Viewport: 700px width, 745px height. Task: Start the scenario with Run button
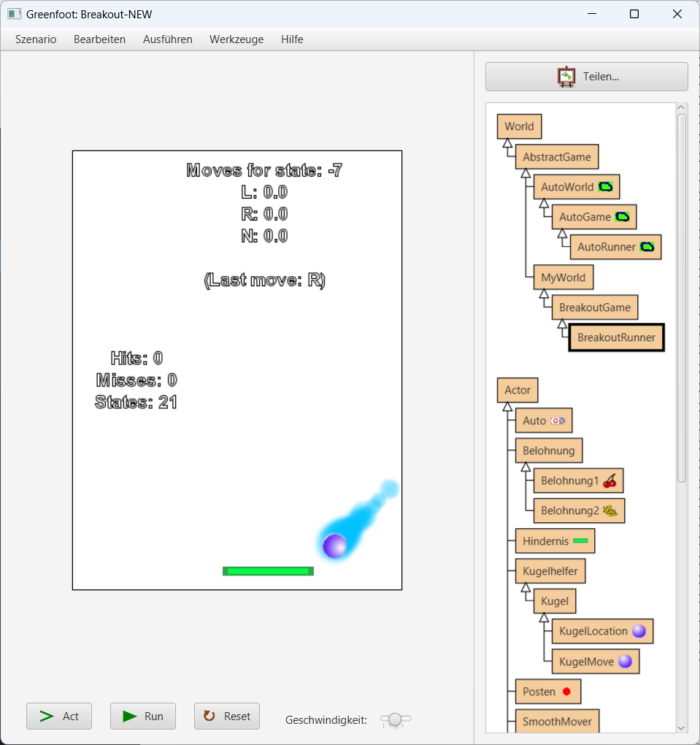coord(143,716)
